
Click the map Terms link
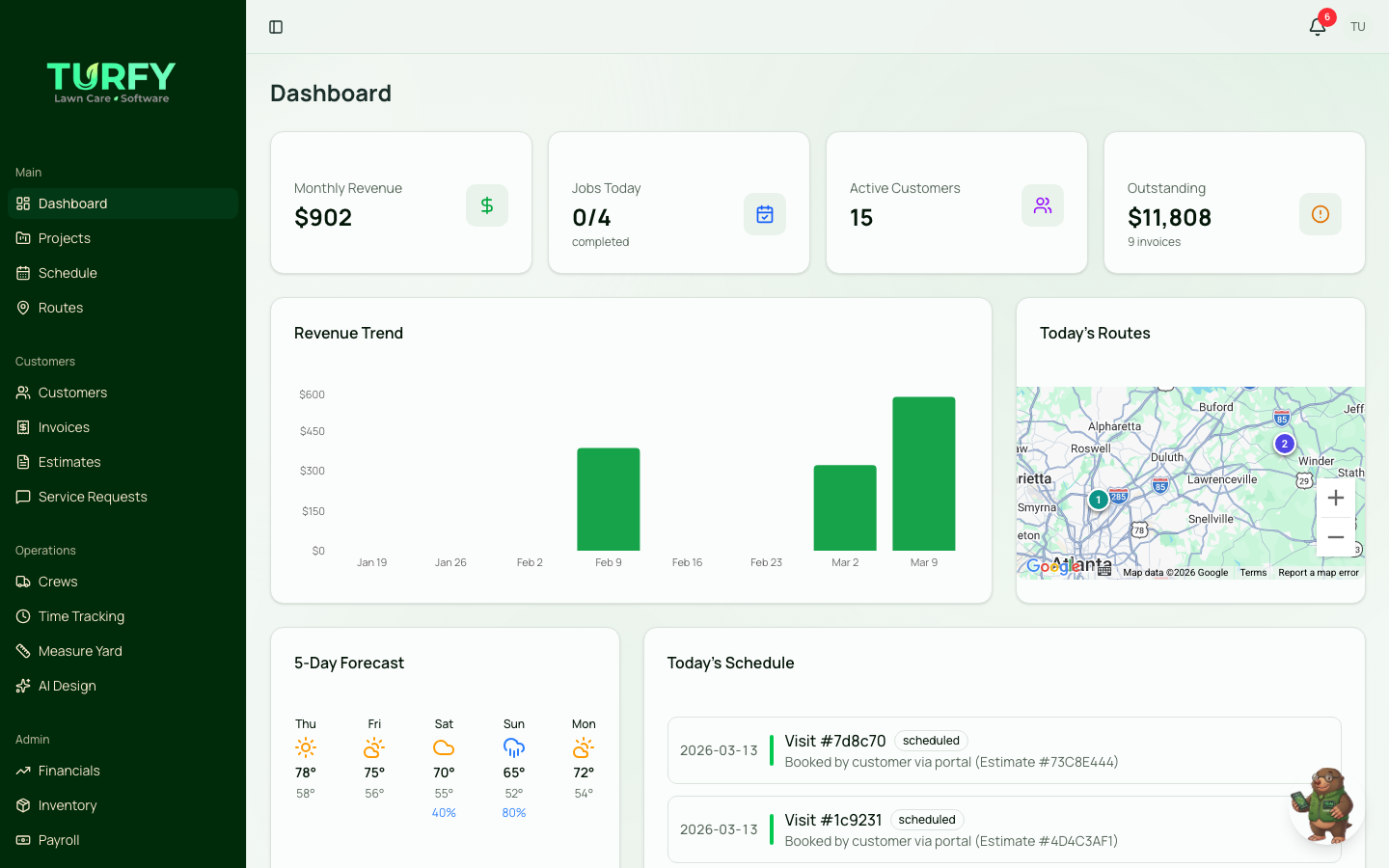point(1253,572)
